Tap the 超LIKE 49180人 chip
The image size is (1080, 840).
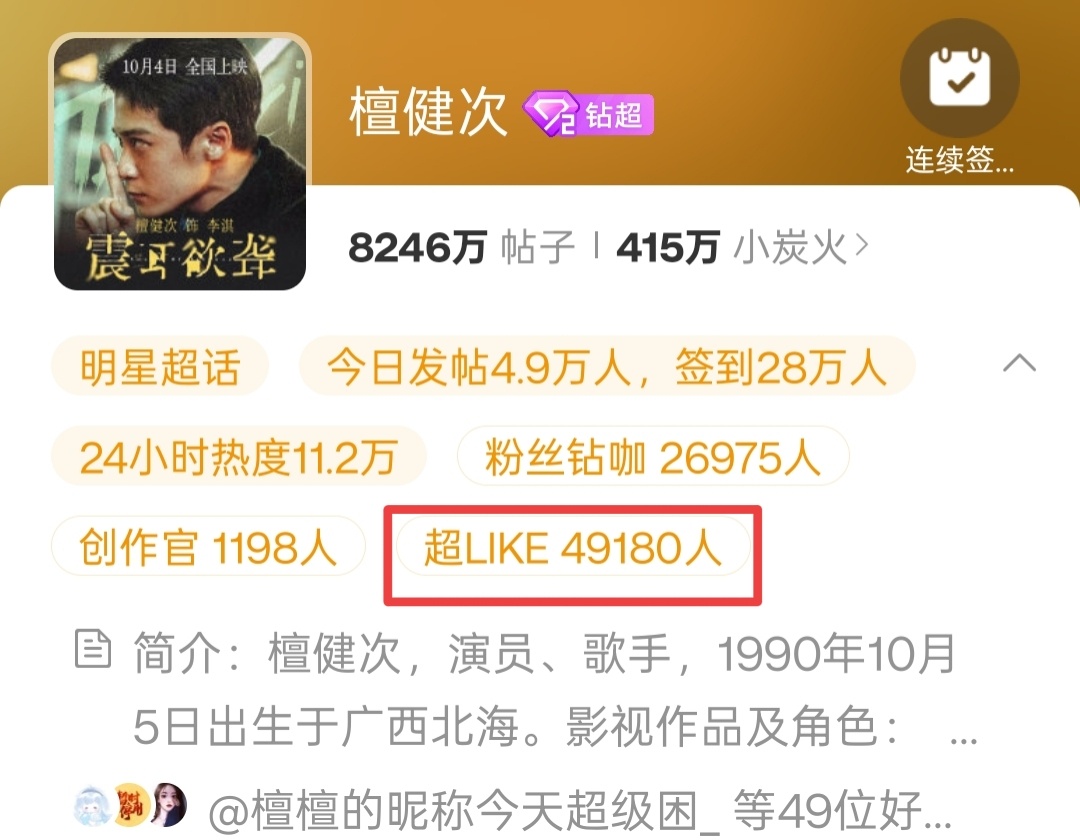(x=573, y=547)
